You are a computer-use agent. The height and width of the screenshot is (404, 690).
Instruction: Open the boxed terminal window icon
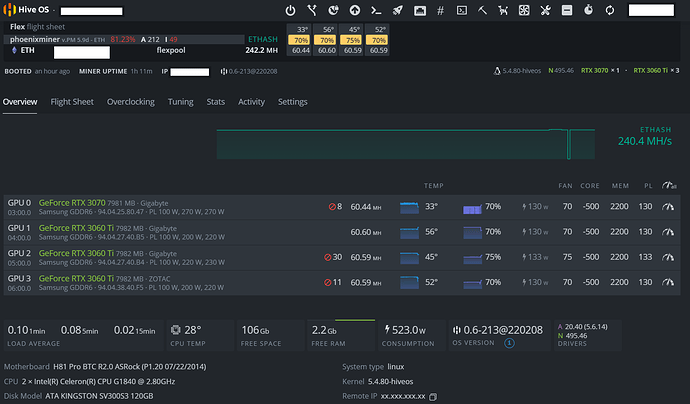click(x=462, y=10)
